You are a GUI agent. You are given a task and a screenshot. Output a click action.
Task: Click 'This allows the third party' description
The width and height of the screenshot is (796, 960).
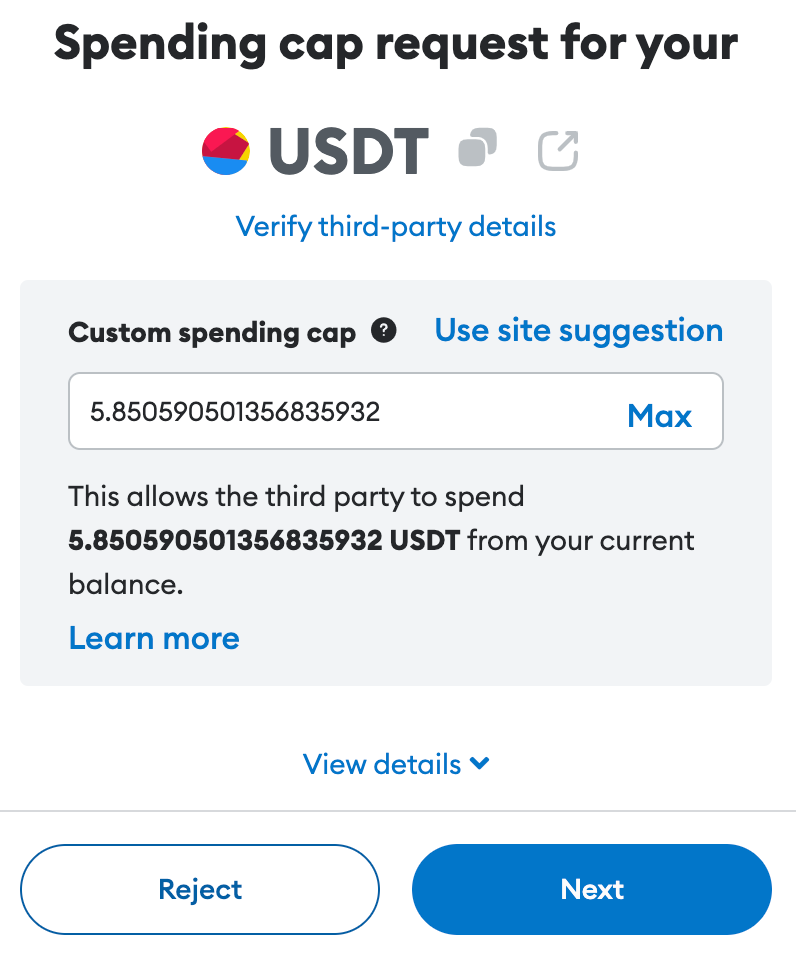[296, 496]
